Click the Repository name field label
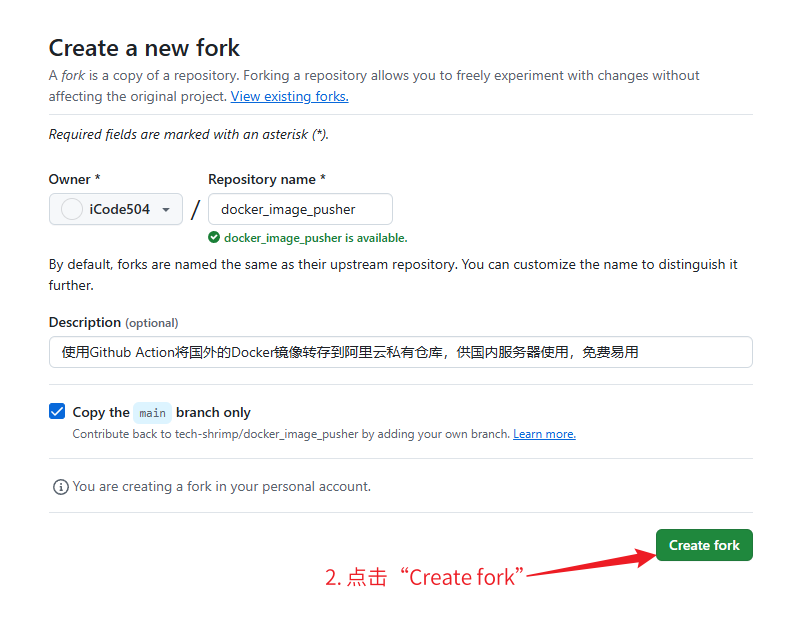This screenshot has width=808, height=627. pyautogui.click(x=267, y=179)
